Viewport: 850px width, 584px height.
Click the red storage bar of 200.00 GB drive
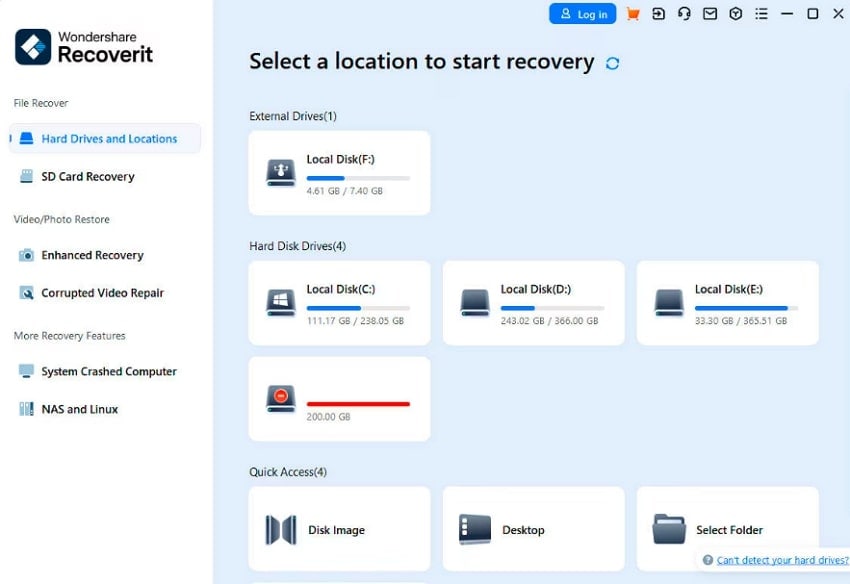pyautogui.click(x=360, y=403)
